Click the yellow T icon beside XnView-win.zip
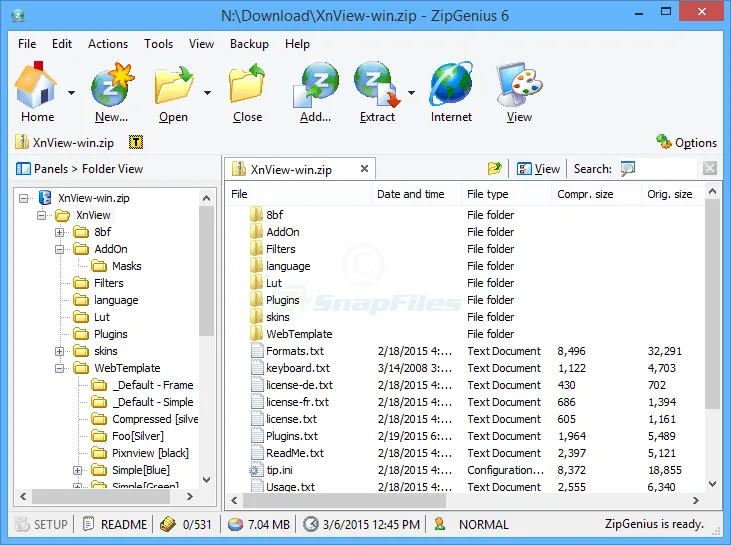The width and height of the screenshot is (731, 545). tap(136, 142)
